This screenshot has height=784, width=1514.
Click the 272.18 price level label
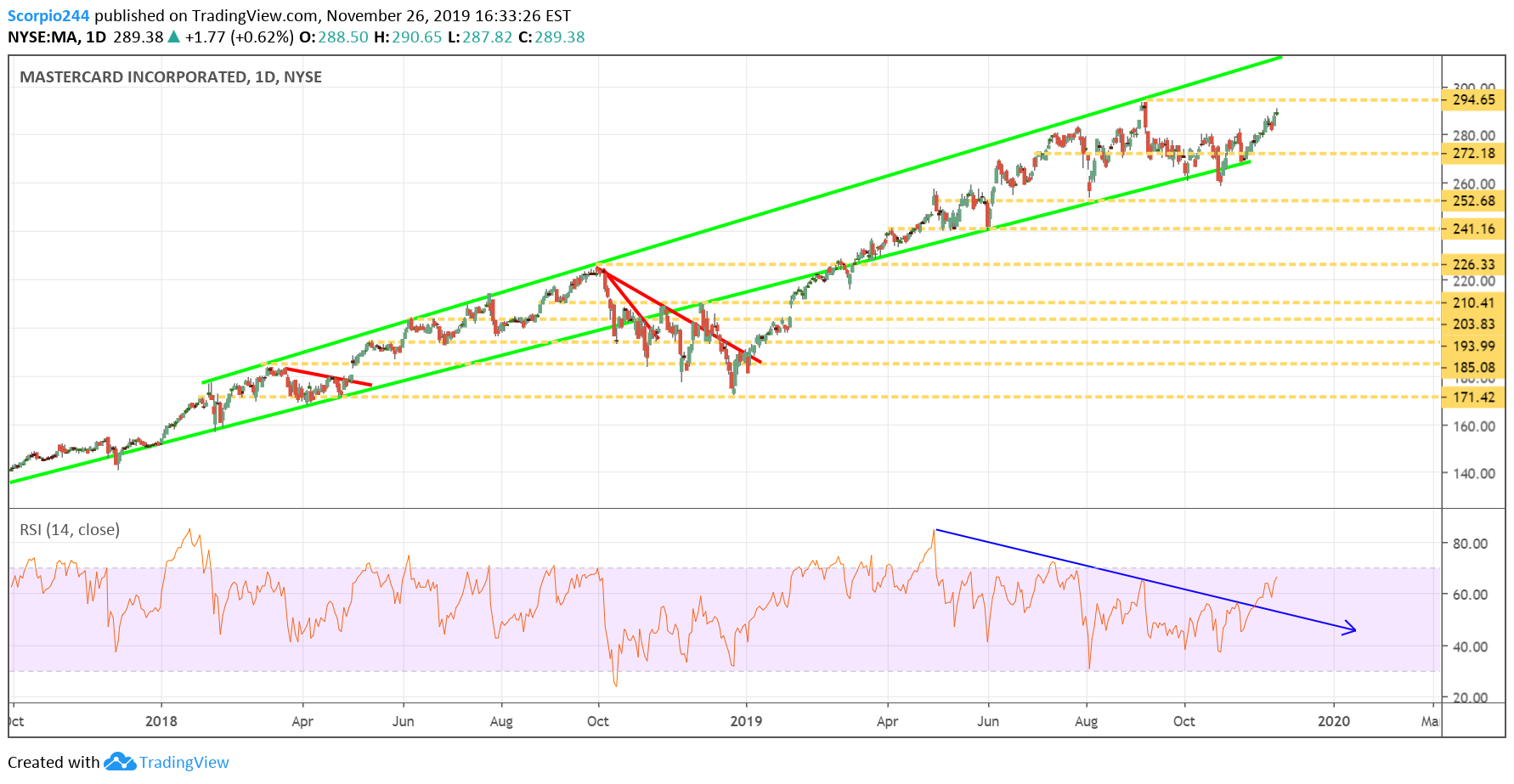(1473, 154)
